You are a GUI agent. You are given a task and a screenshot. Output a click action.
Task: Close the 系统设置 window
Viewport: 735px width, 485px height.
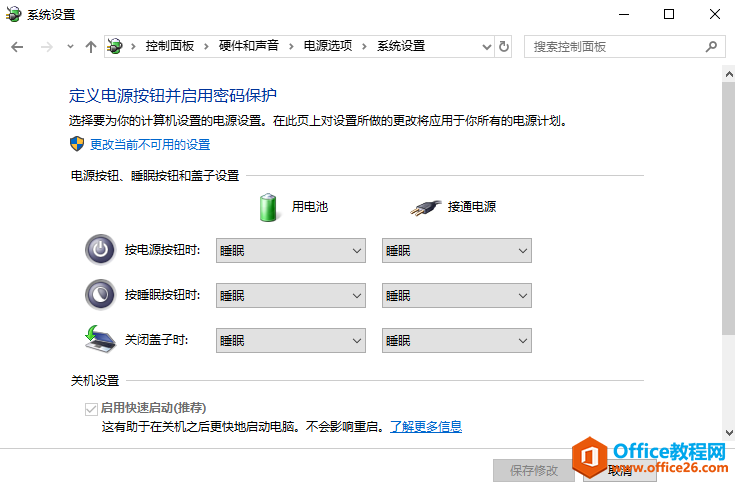[714, 15]
